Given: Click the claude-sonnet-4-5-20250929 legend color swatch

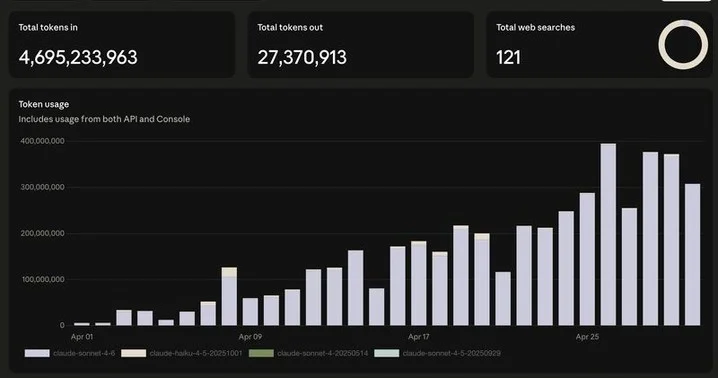Looking at the screenshot, I should [386, 353].
